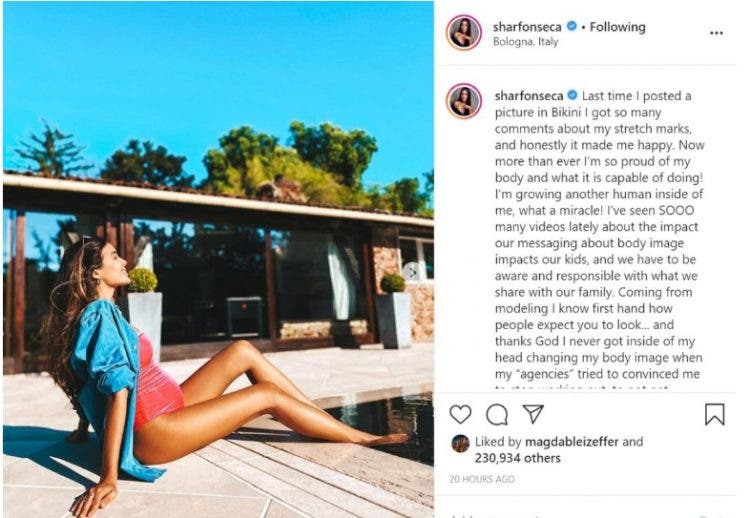Click verified badge next to header username
This screenshot has width=750, height=518.
coord(572,26)
